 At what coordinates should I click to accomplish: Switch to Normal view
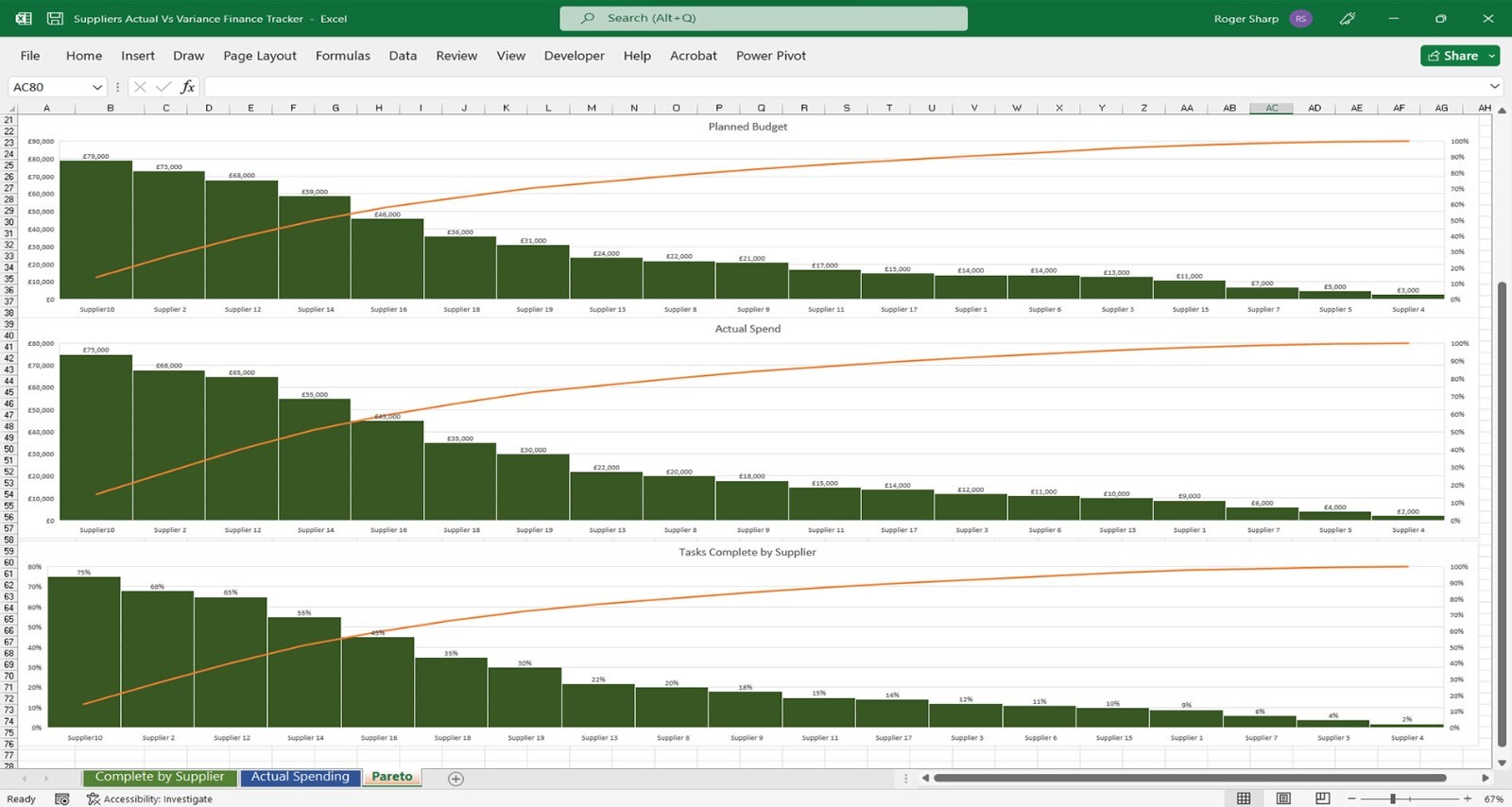[1244, 798]
